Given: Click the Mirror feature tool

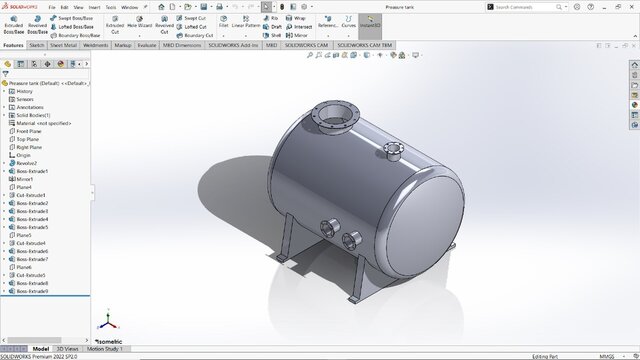Looking at the screenshot, I should pyautogui.click(x=297, y=36).
